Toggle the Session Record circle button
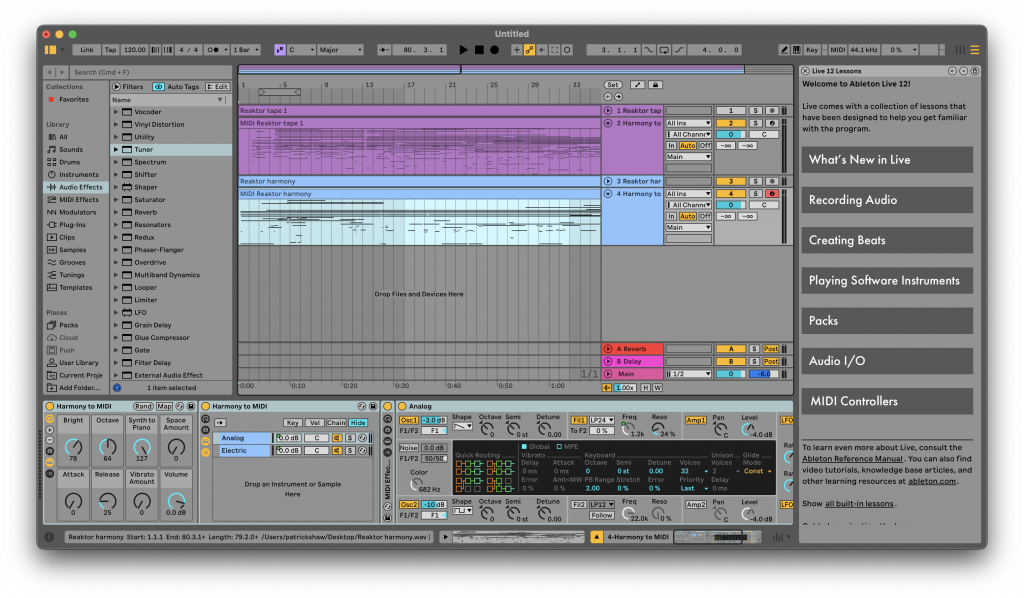The image size is (1024, 598). point(567,50)
